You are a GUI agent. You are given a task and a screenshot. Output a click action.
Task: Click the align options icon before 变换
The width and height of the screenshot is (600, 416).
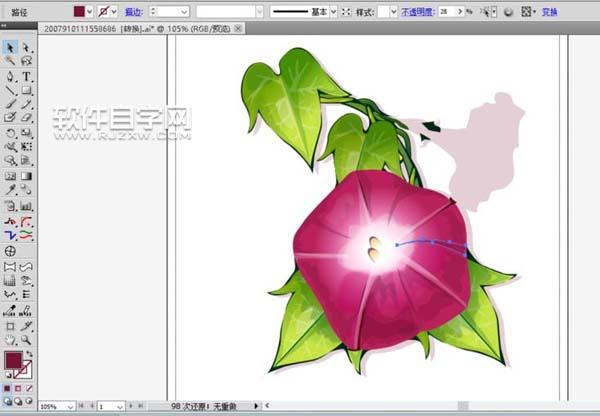pos(526,12)
